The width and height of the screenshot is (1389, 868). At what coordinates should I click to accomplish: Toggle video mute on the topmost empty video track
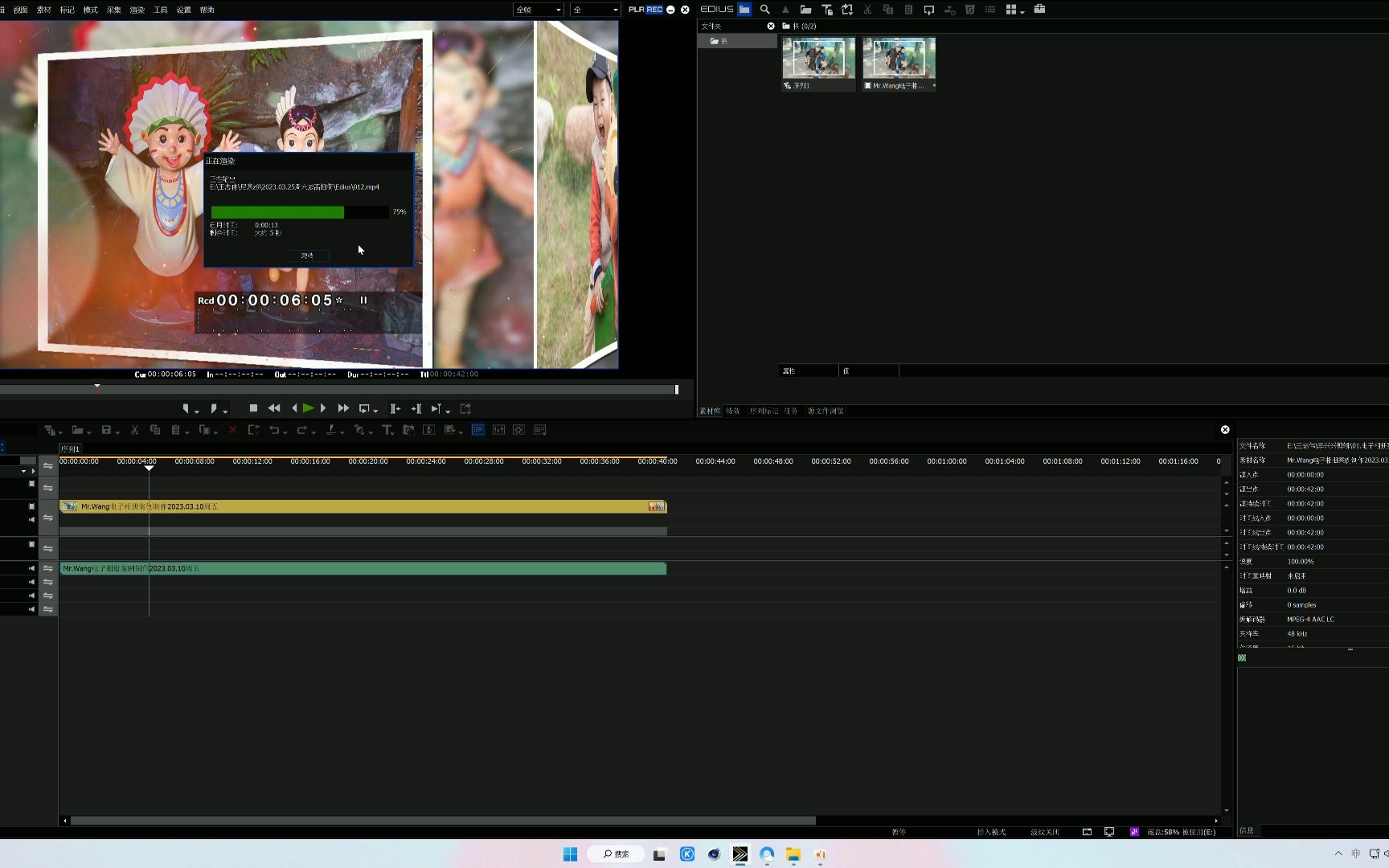32,484
